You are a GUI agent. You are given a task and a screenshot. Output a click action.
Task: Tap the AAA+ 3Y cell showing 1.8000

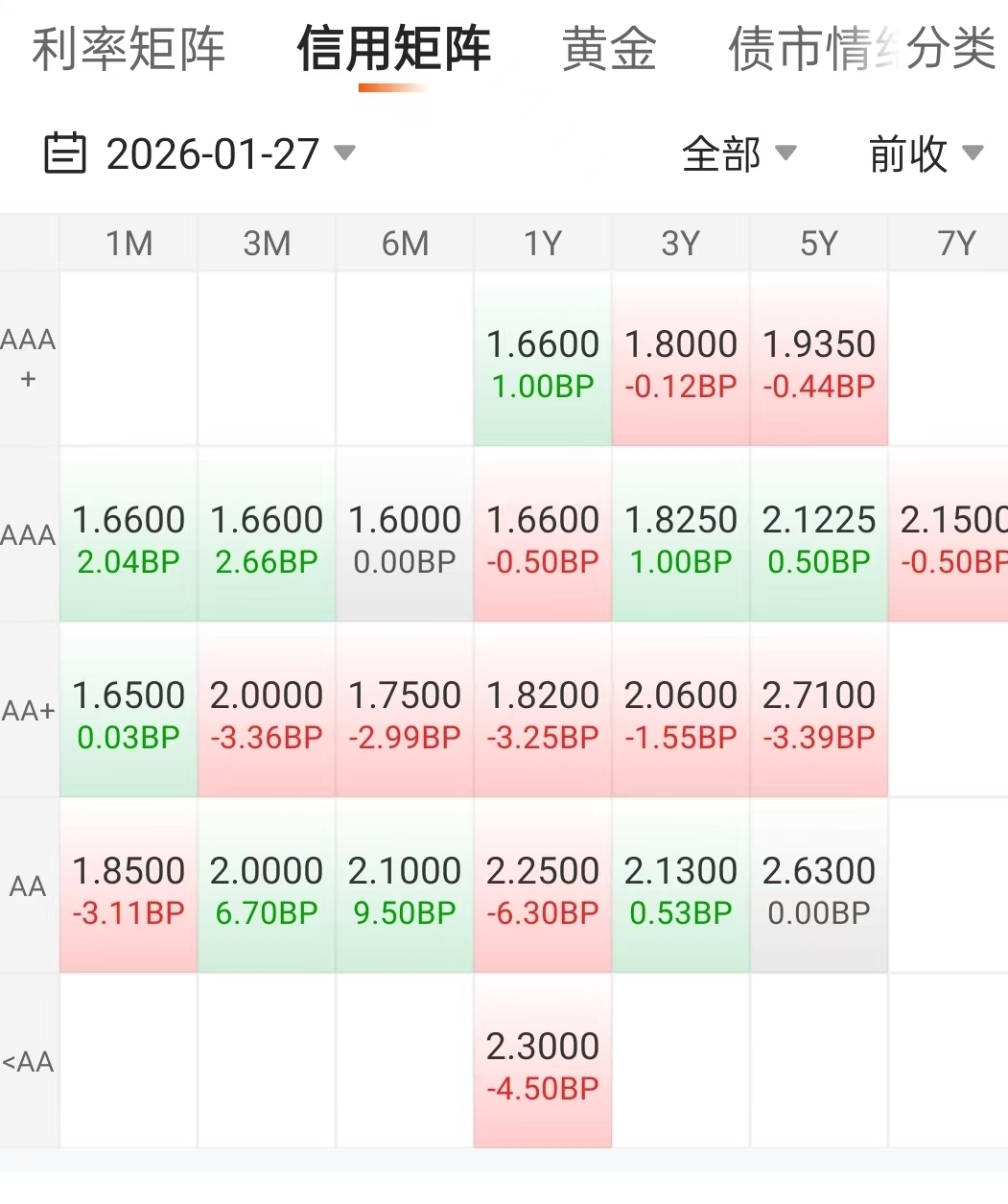pos(681,359)
